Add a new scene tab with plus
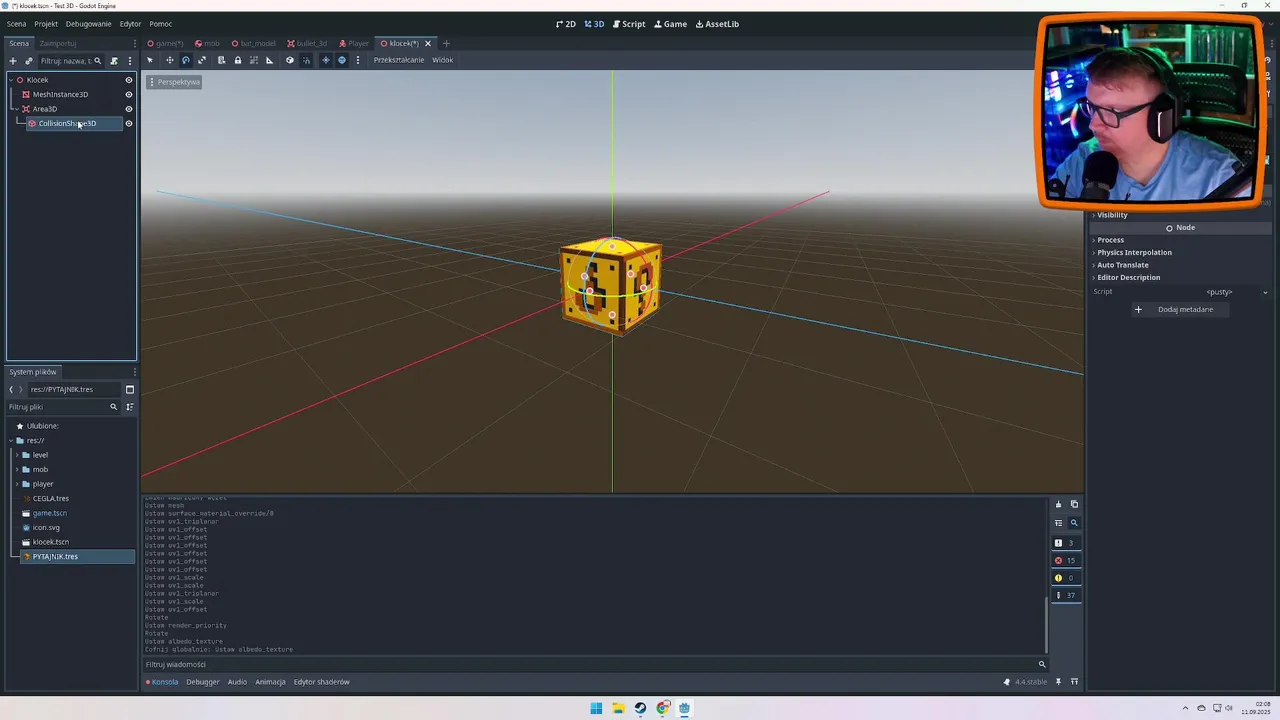The width and height of the screenshot is (1280, 720). pos(446,43)
